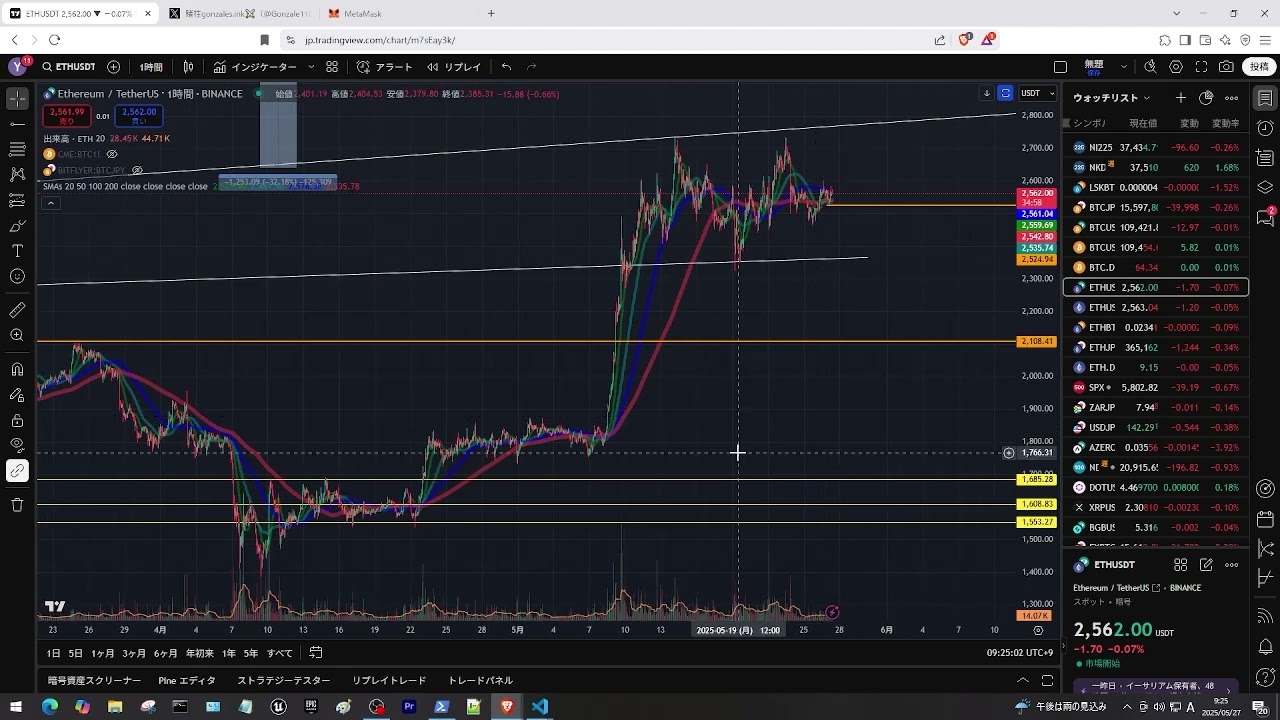Click the orange 2,108.41 price line label

pos(1036,342)
